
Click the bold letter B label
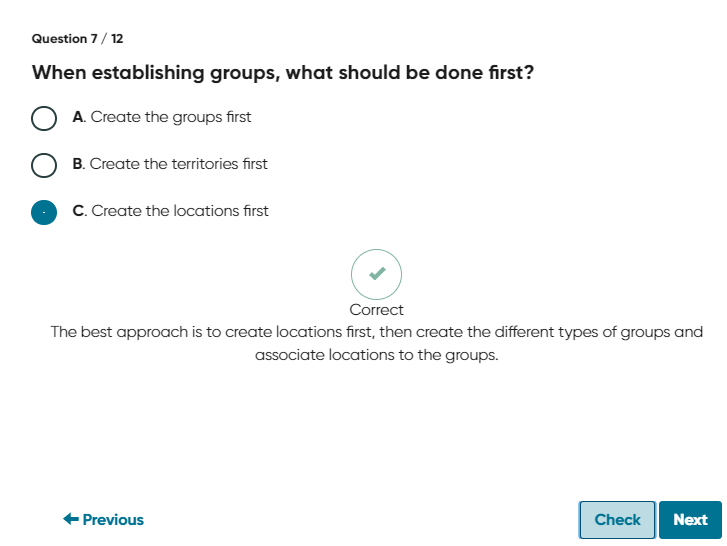point(78,164)
